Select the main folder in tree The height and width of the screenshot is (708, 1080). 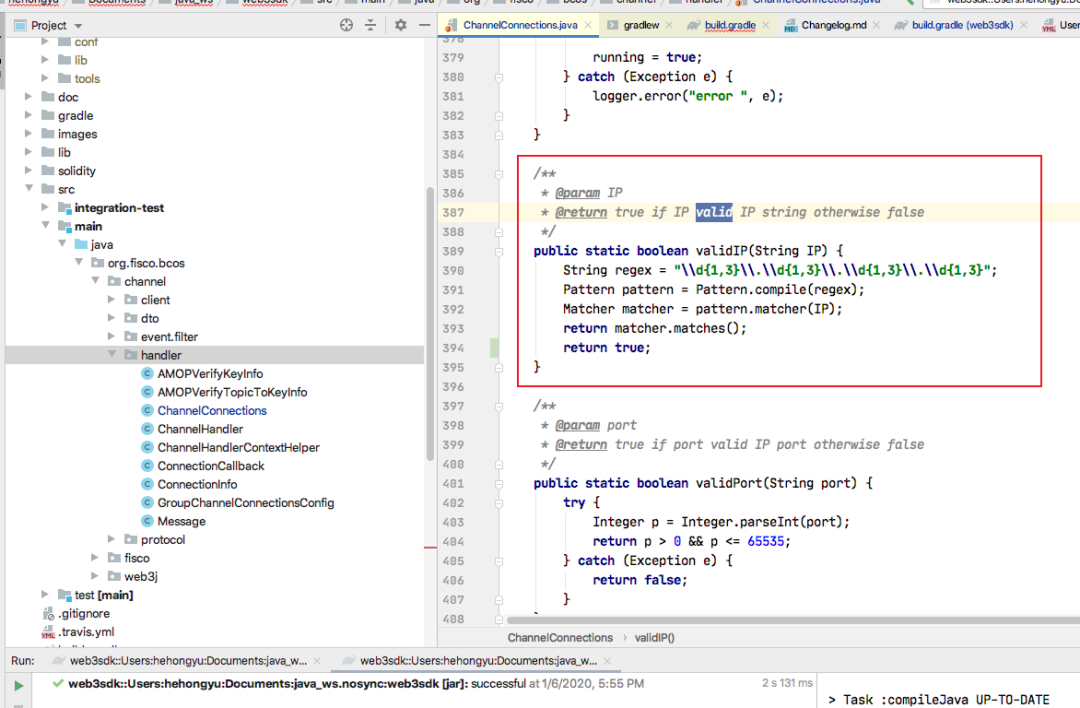(x=88, y=226)
